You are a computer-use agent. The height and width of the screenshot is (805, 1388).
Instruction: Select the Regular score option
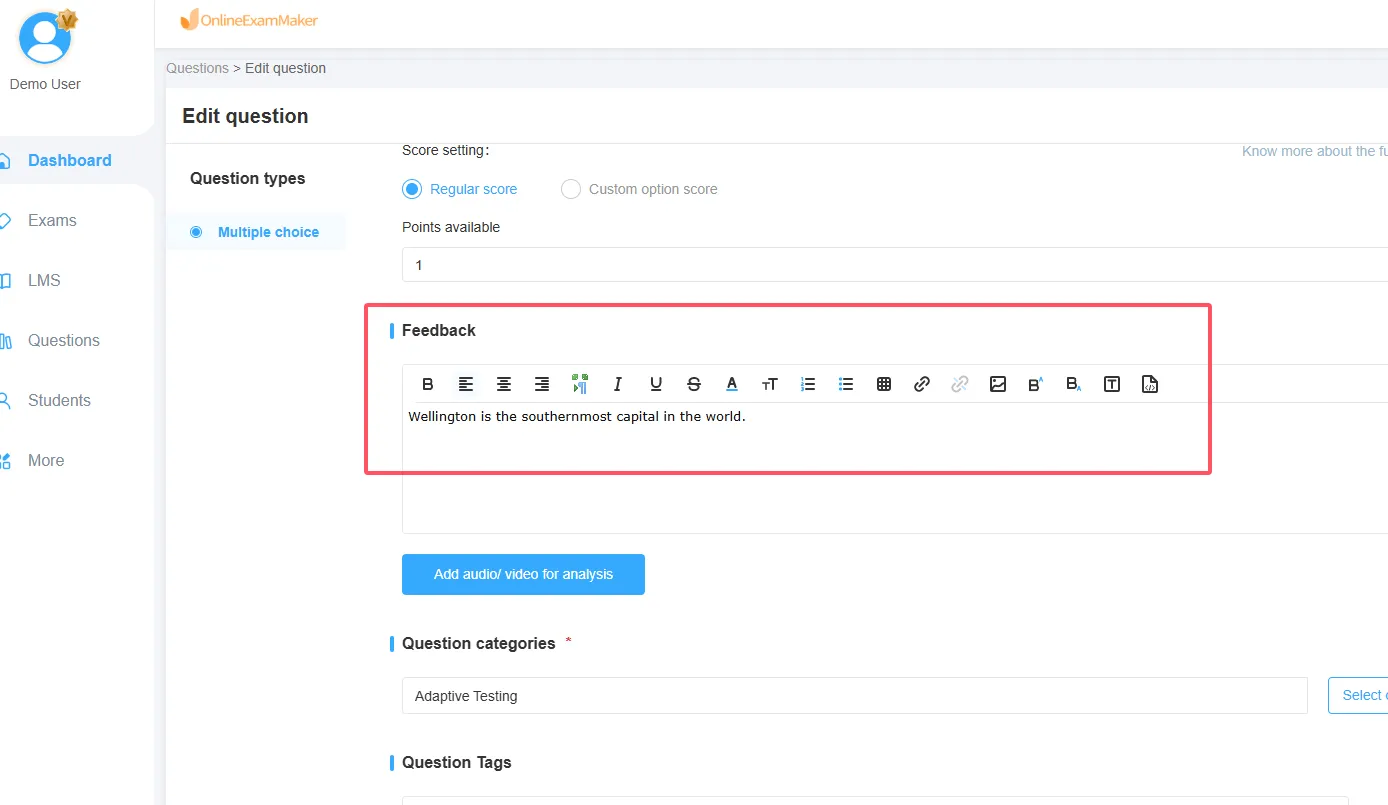[x=412, y=189]
